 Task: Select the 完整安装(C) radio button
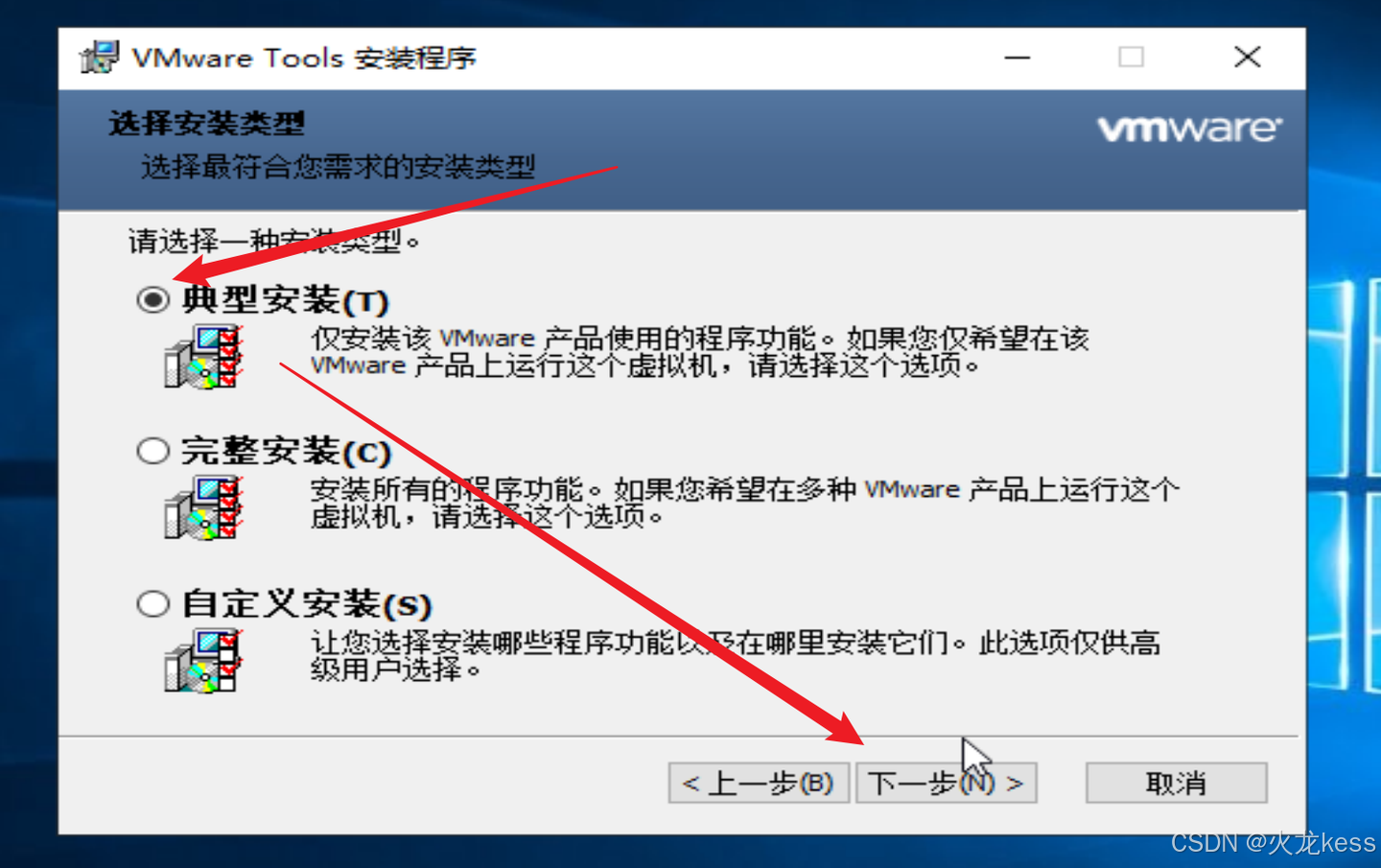coord(152,451)
